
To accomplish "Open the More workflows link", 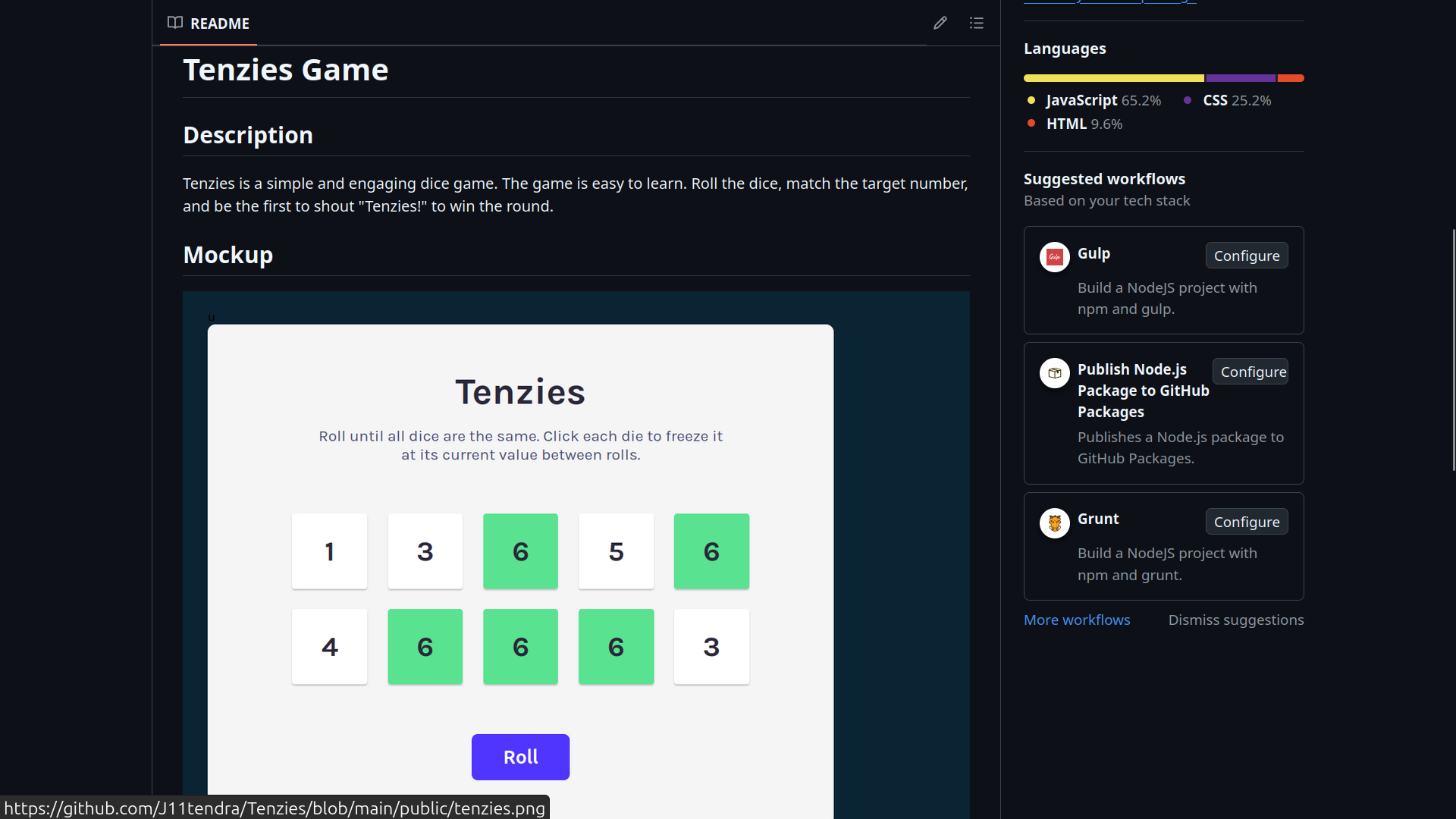I will point(1077,620).
